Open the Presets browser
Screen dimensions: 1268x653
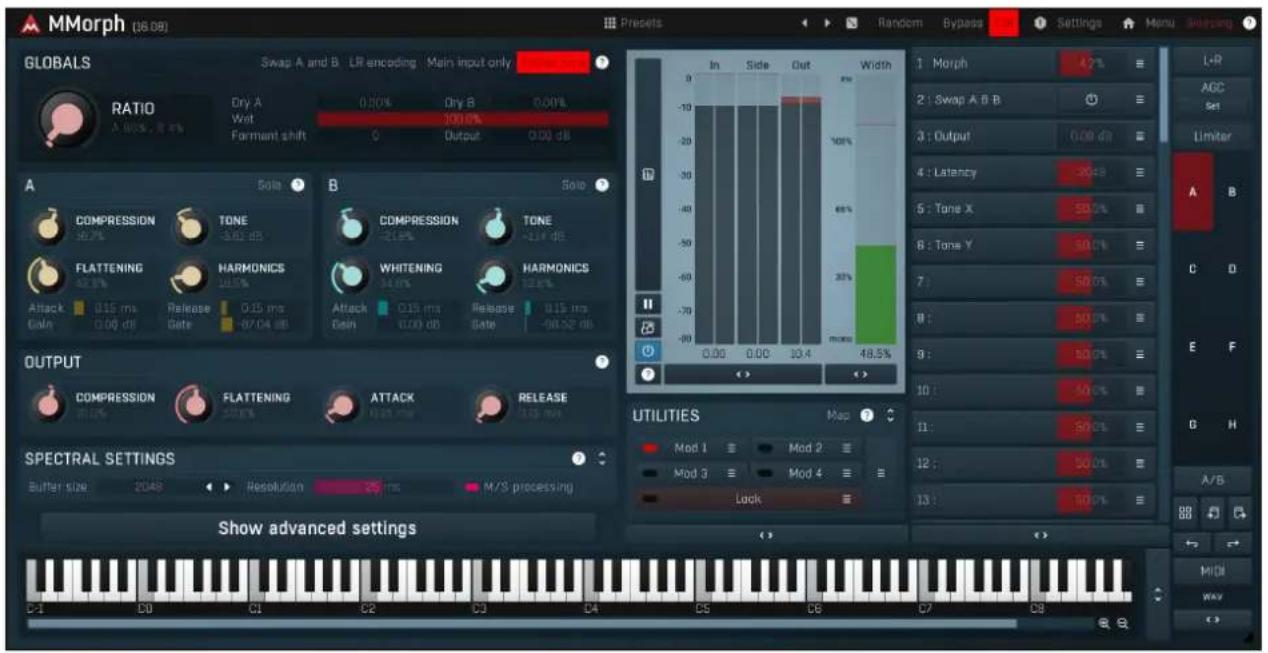click(634, 23)
